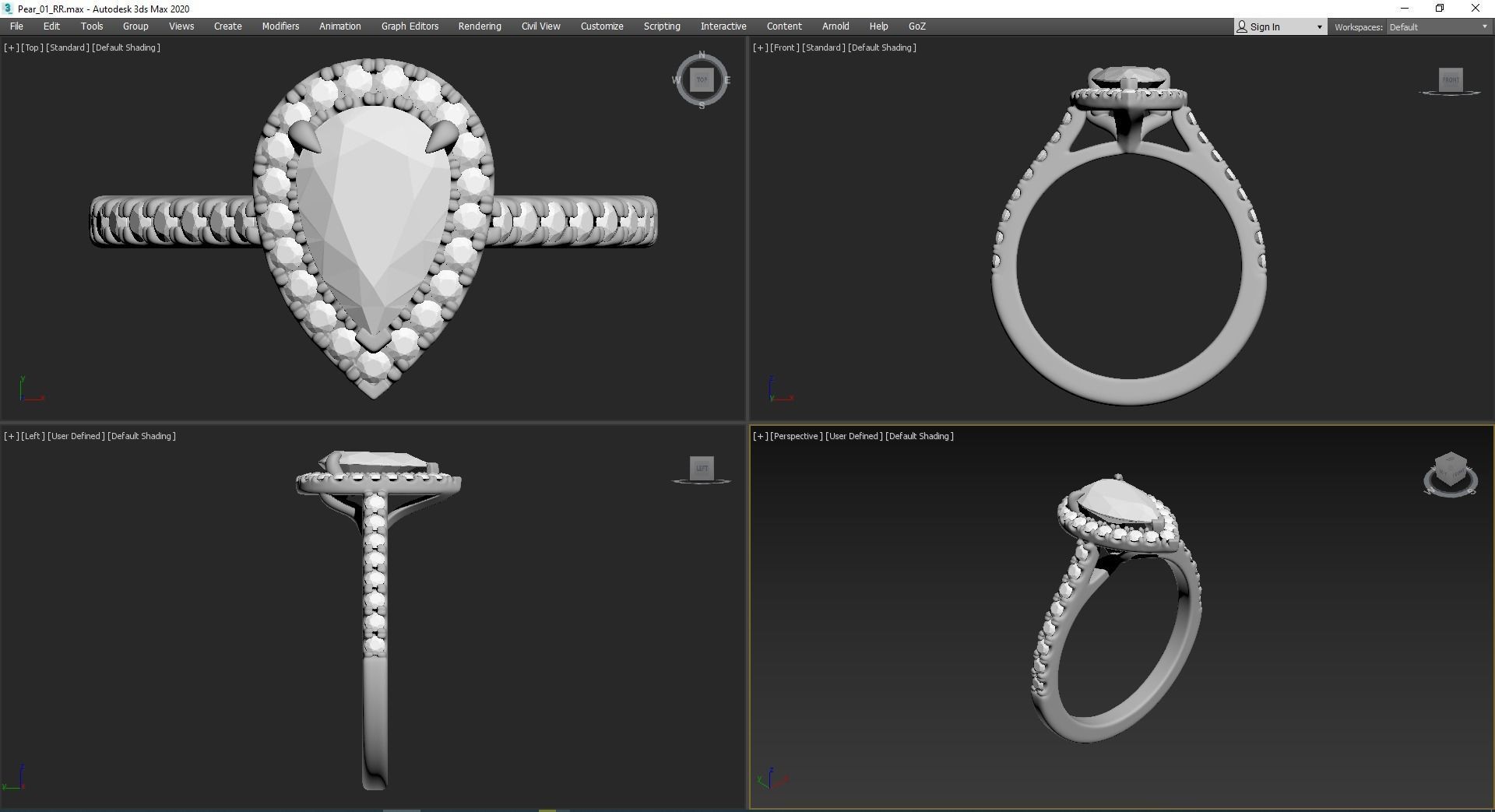Click the W compass point on Top ViewCube
The image size is (1495, 812).
click(676, 80)
